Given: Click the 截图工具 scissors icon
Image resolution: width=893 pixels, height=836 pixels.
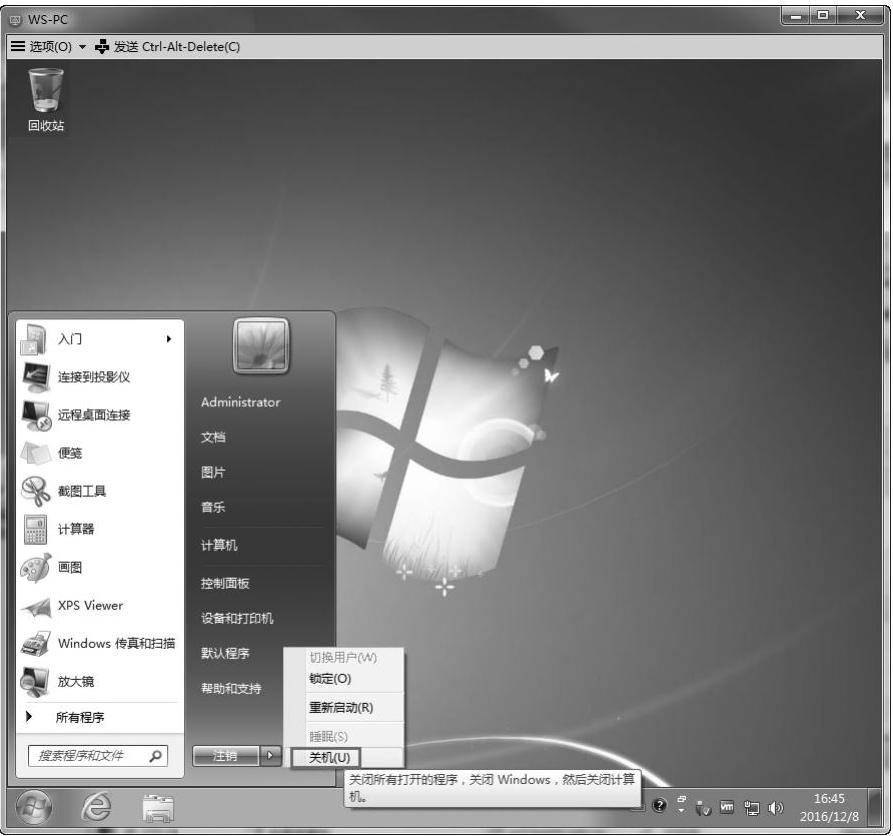Looking at the screenshot, I should tap(35, 491).
